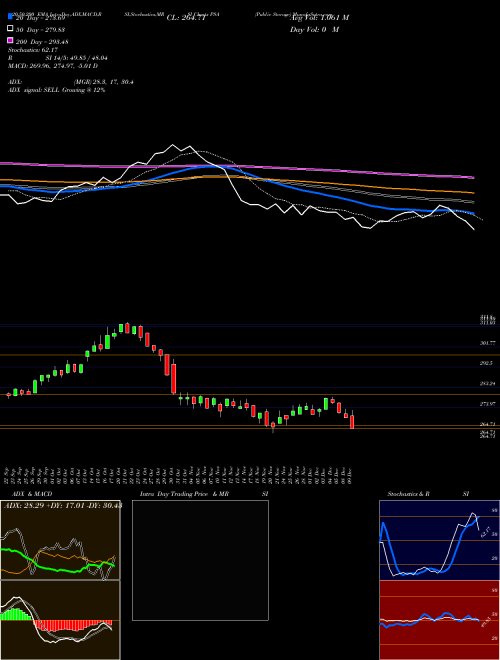The height and width of the screenshot is (660, 500).
Task: Click the 'Day Vol: 0 M' text
Action: coord(314,29)
